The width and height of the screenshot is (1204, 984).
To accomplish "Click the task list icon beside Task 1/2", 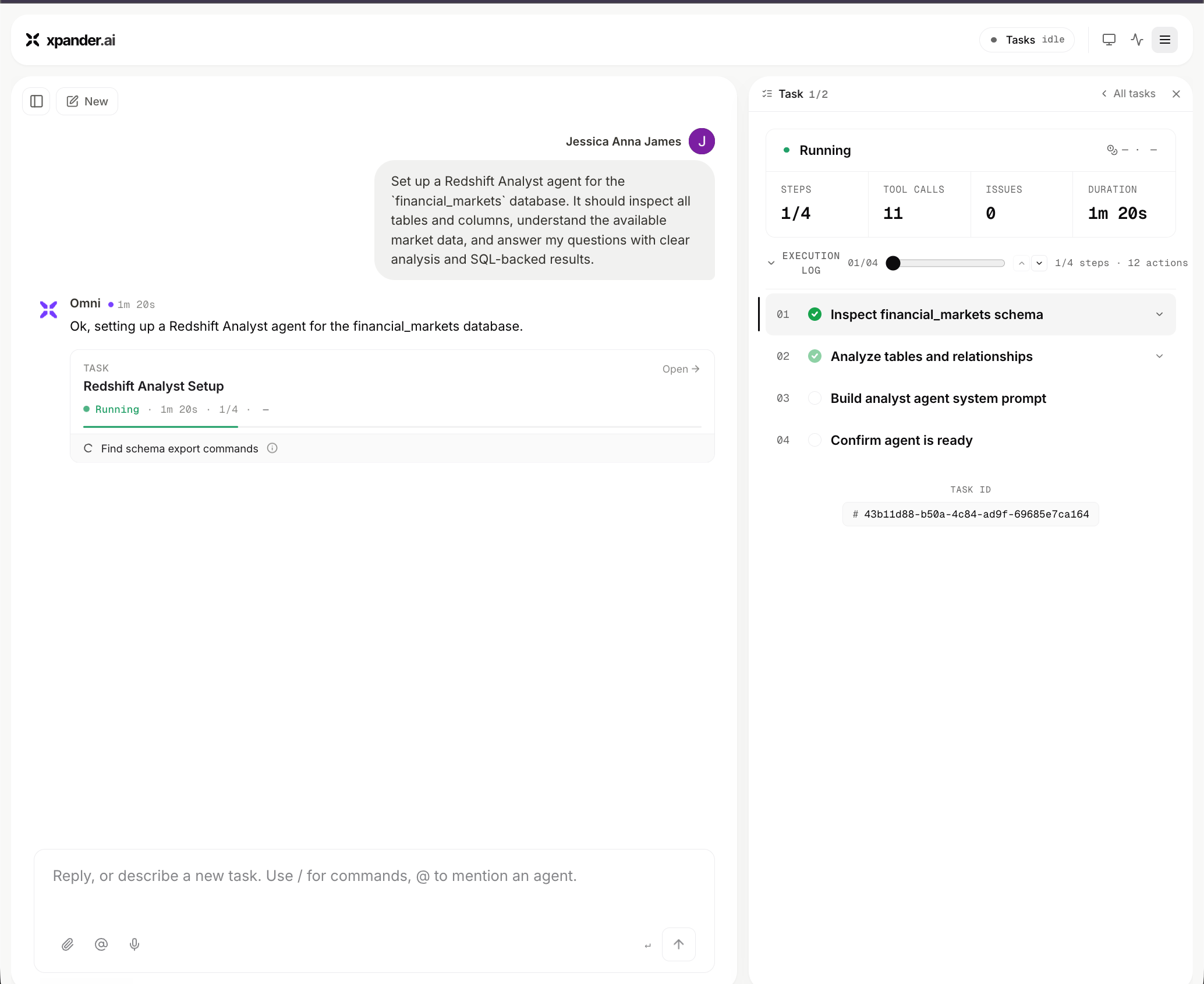I will click(x=767, y=94).
